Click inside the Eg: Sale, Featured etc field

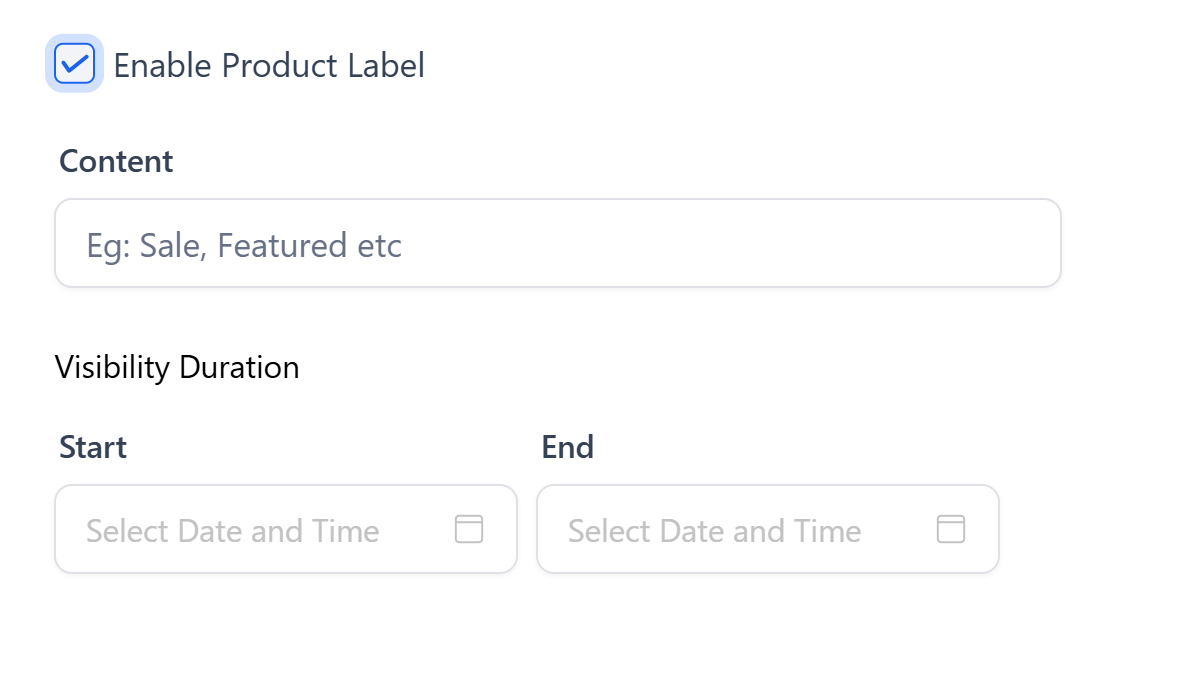pyautogui.click(x=558, y=243)
